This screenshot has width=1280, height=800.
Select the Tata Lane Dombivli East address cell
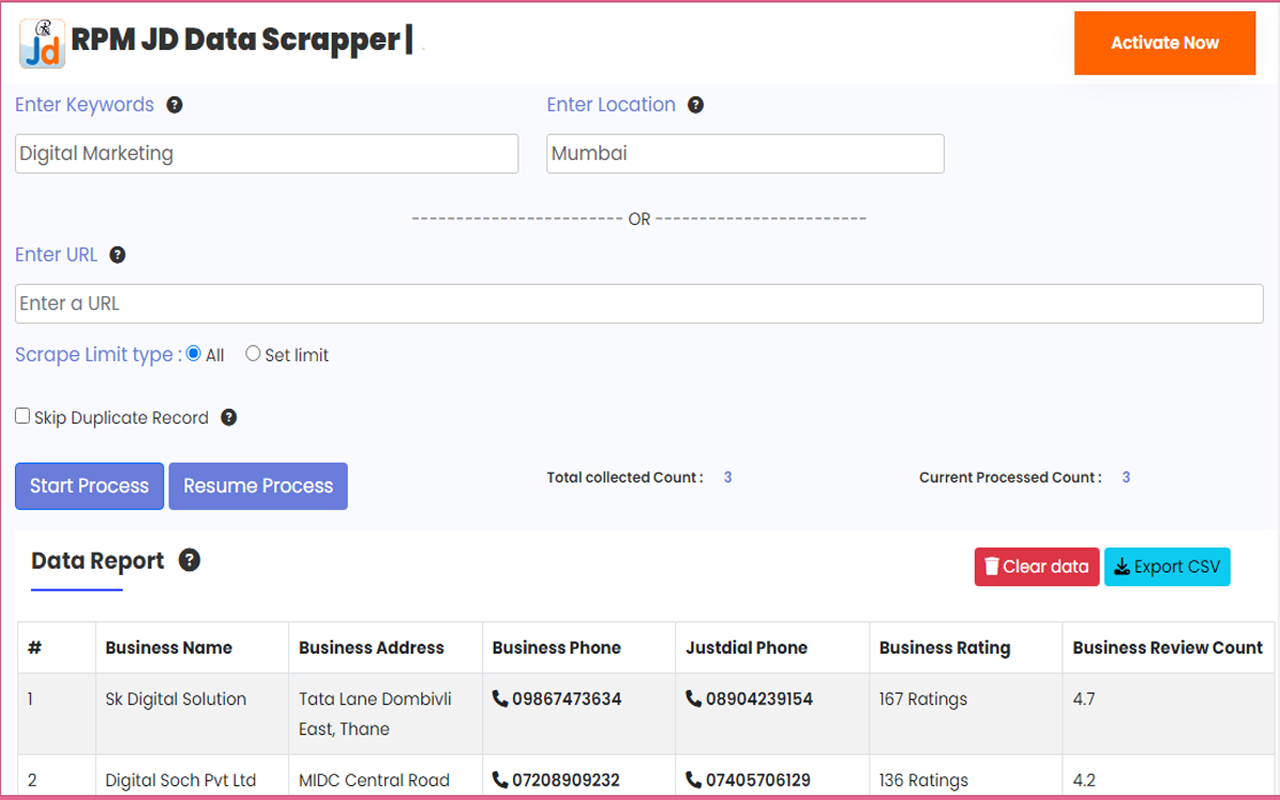(385, 714)
